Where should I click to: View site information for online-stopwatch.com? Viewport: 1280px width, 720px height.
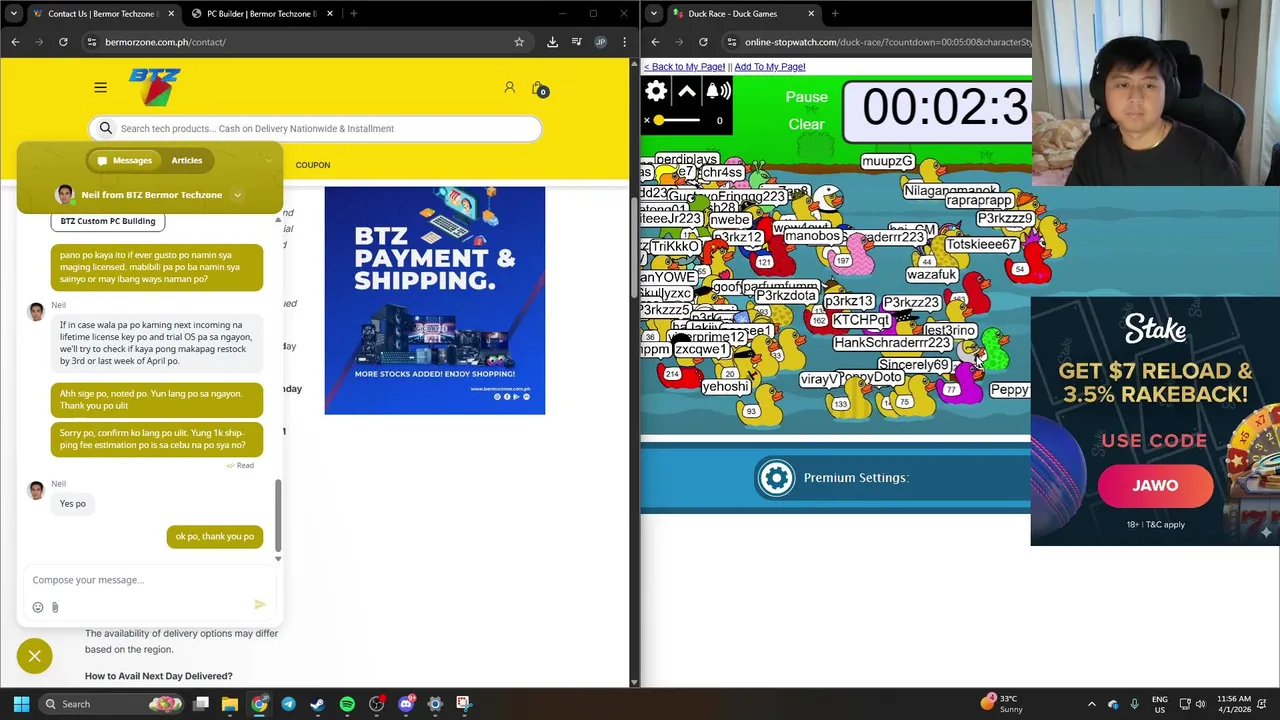pyautogui.click(x=732, y=42)
